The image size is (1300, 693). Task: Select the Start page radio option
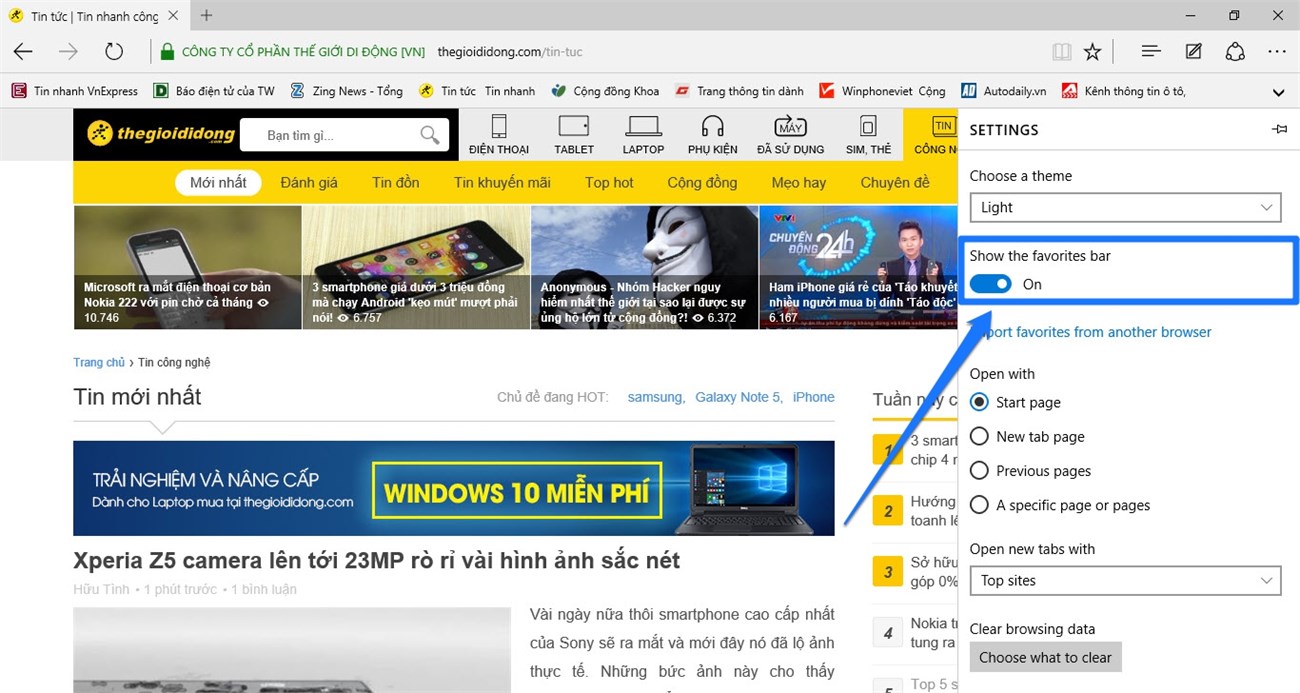point(979,402)
